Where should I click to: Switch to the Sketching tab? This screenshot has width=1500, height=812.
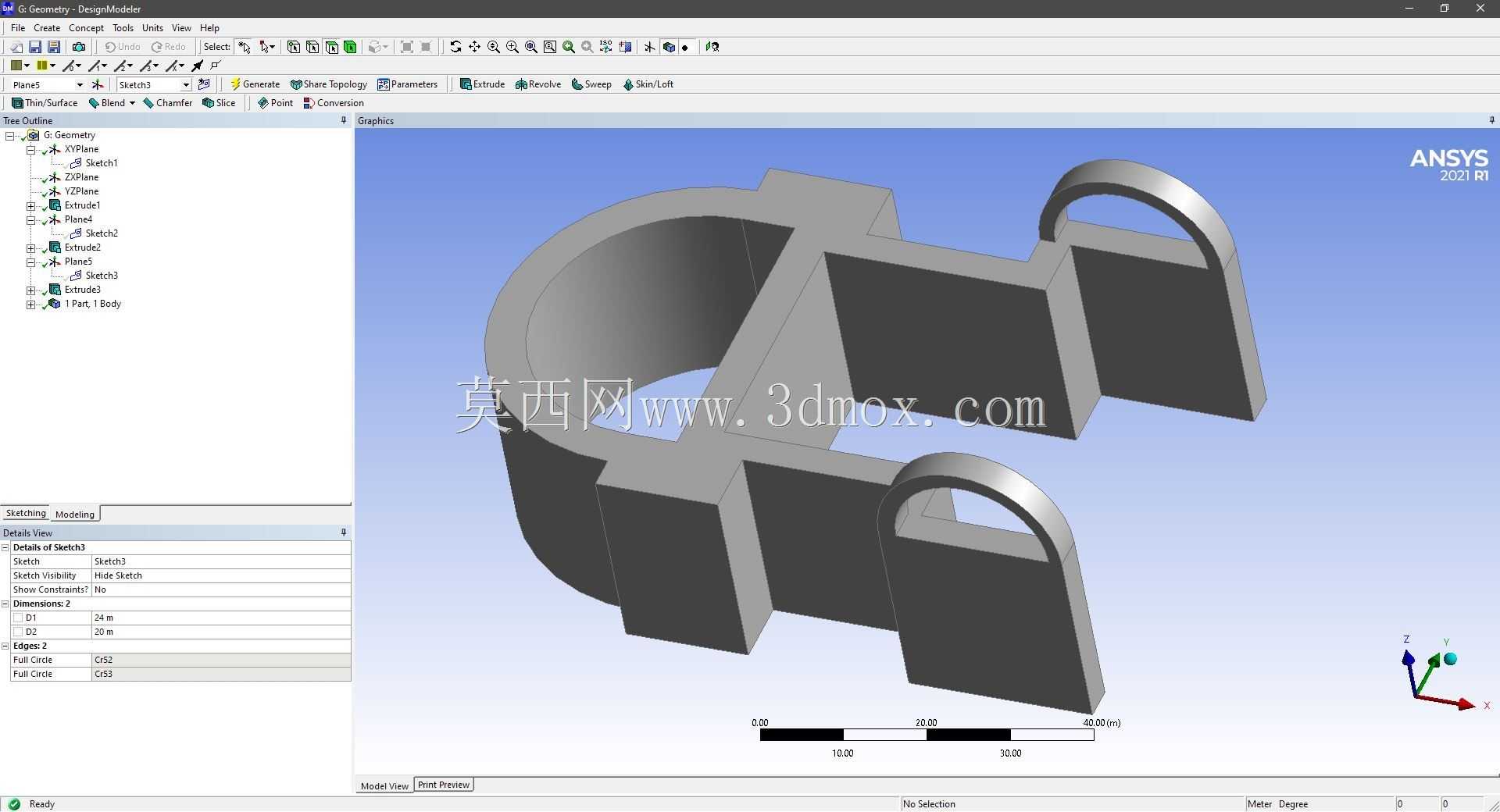[x=26, y=513]
